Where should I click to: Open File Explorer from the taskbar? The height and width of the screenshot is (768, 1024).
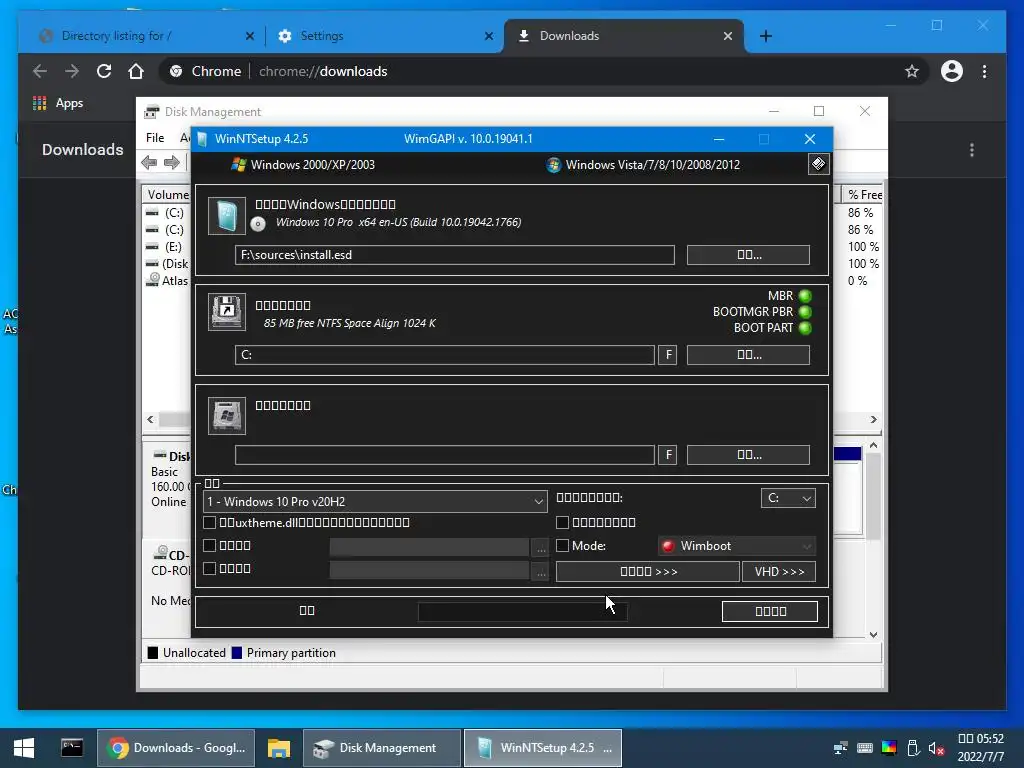click(279, 748)
